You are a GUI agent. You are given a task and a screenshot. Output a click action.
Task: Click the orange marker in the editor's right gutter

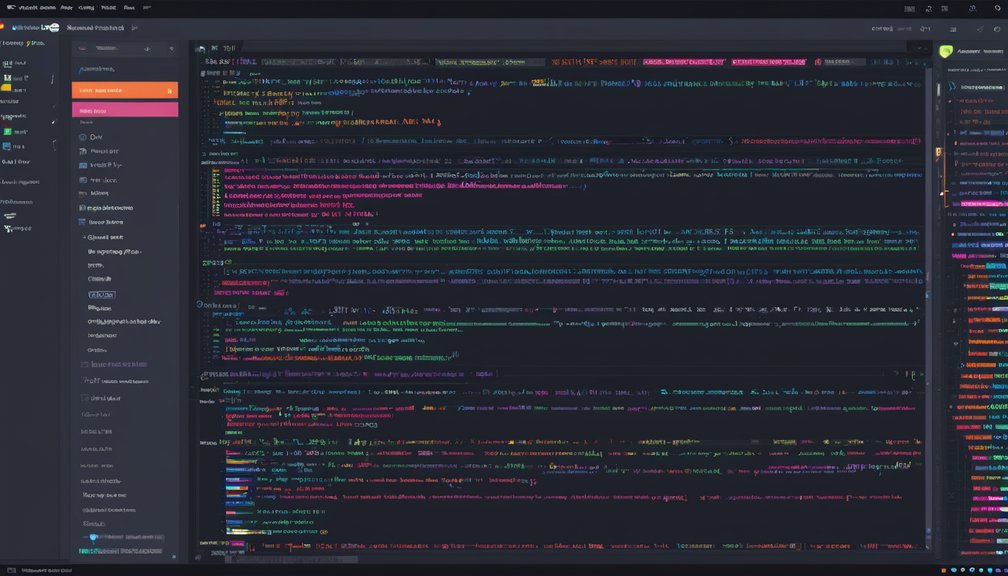tap(938, 152)
